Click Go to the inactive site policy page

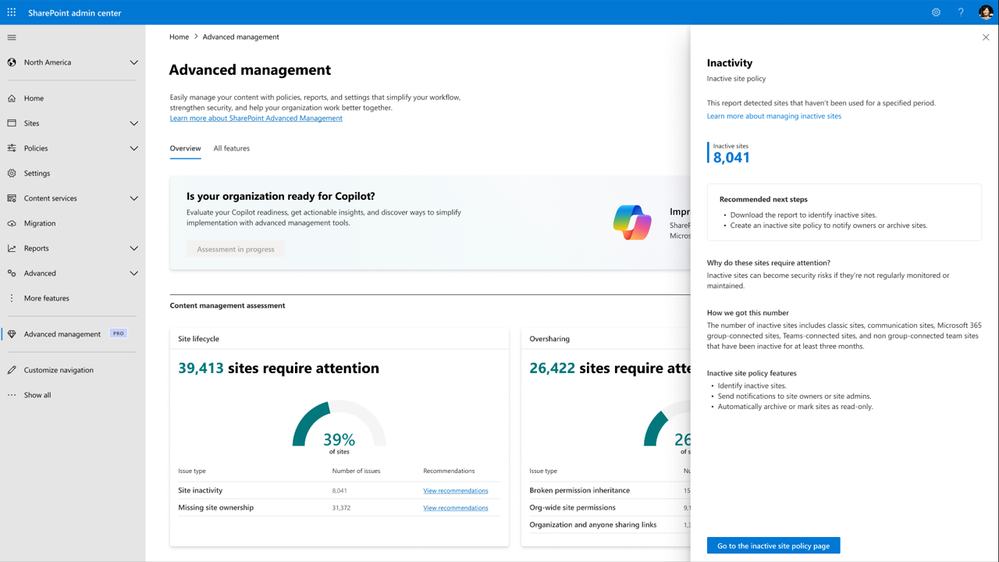[773, 545]
